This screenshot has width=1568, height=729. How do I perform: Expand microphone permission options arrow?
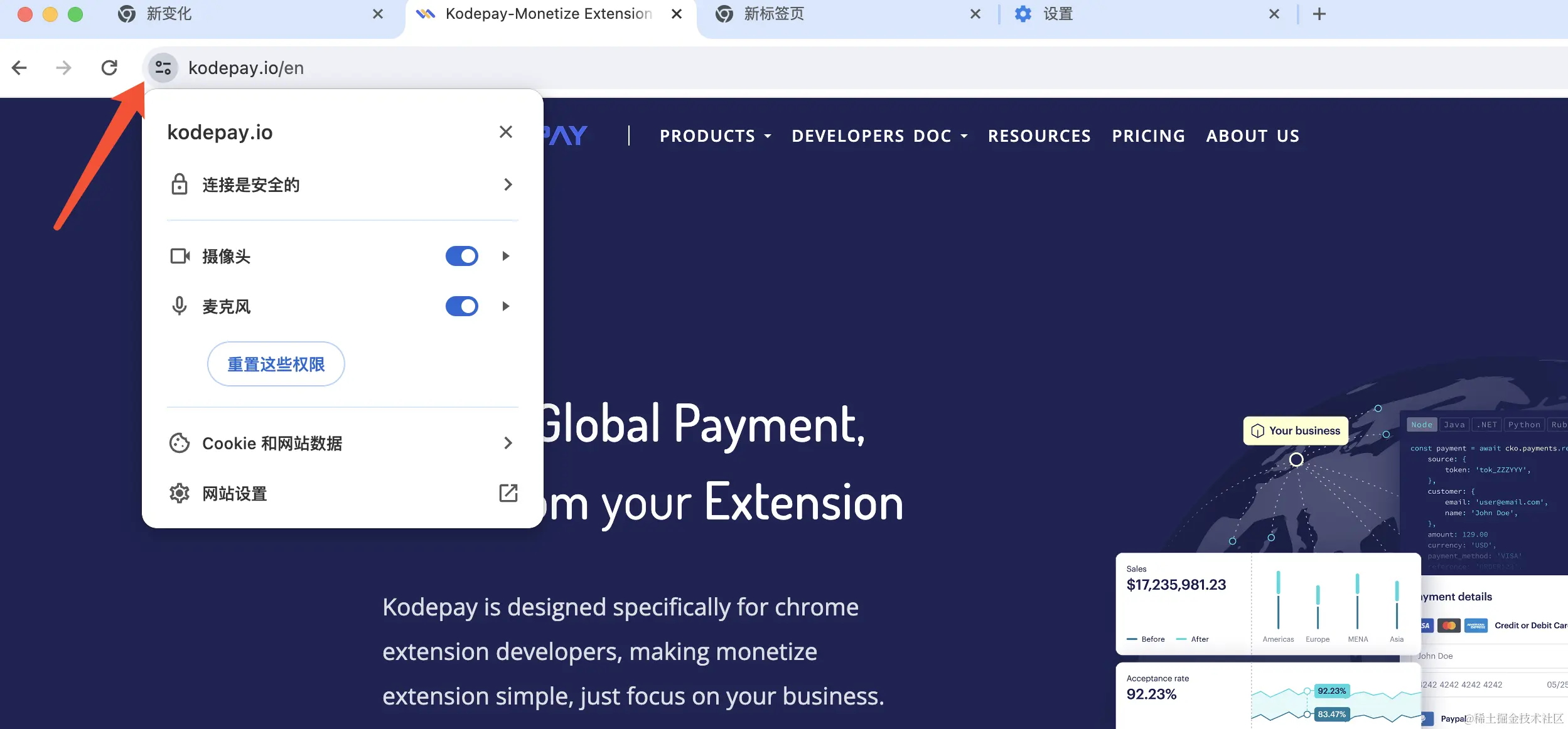[x=506, y=306]
